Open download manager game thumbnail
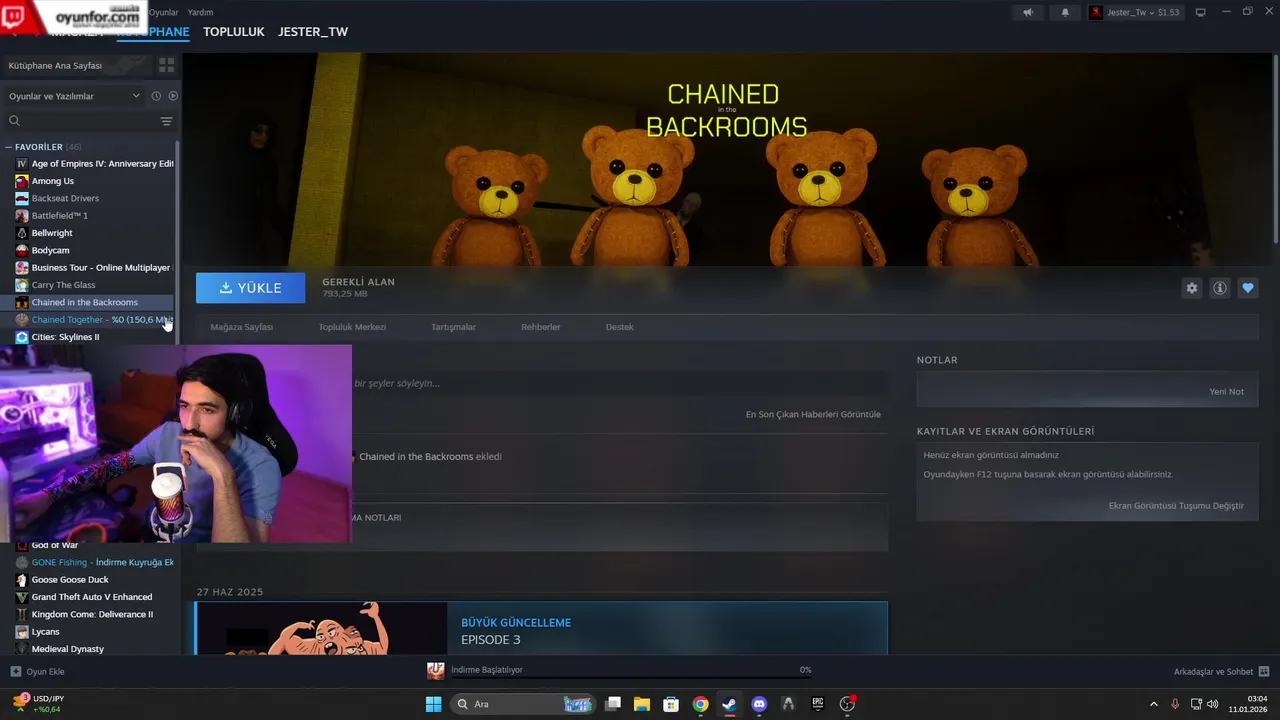Screen dimensions: 1280x720 tap(436, 670)
